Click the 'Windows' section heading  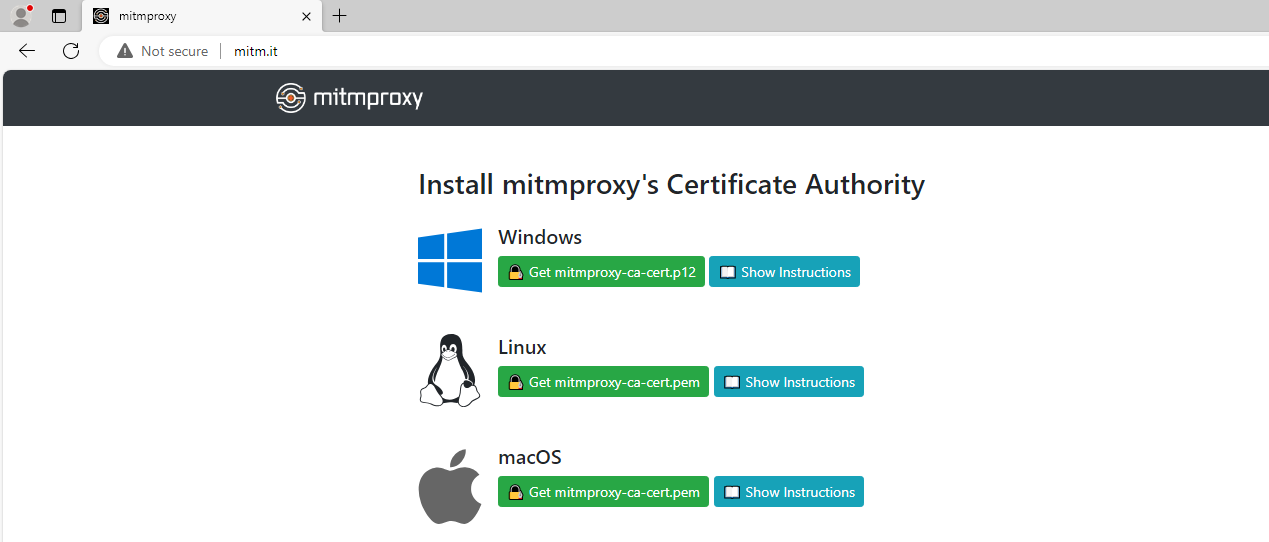click(540, 237)
